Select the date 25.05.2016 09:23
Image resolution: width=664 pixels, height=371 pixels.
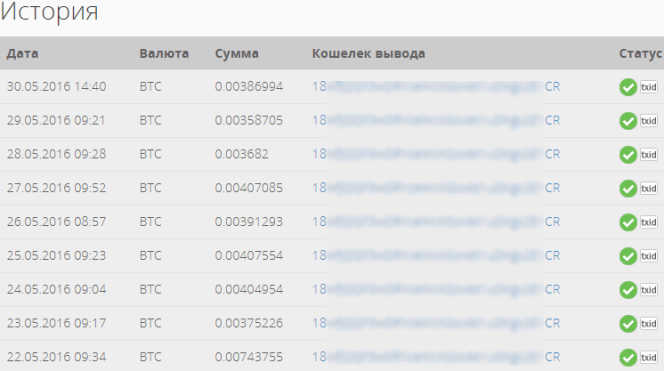pyautogui.click(x=56, y=256)
